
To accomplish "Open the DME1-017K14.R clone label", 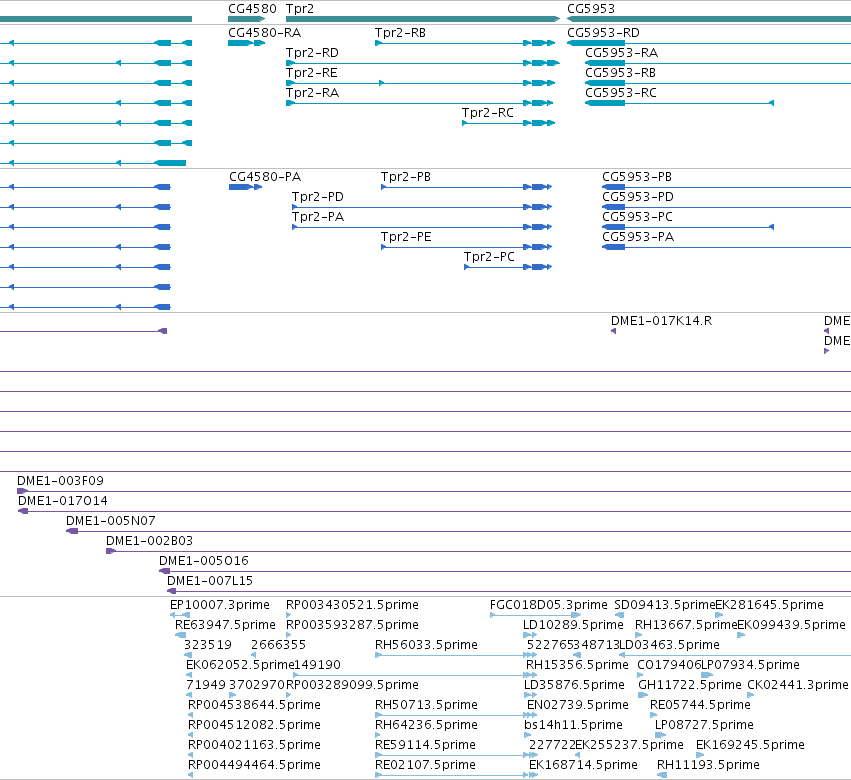I will click(661, 321).
